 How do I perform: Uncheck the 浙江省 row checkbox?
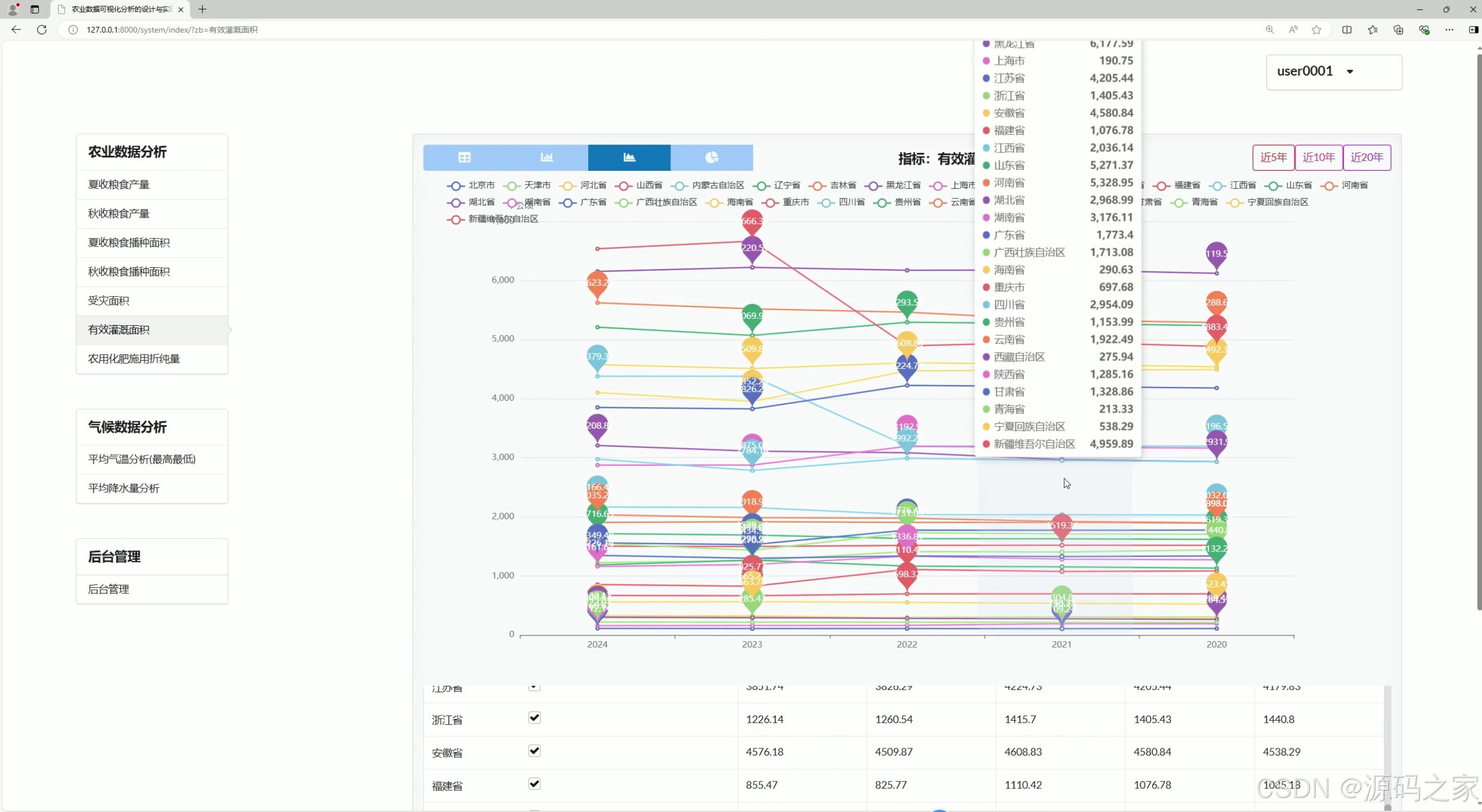click(x=534, y=718)
